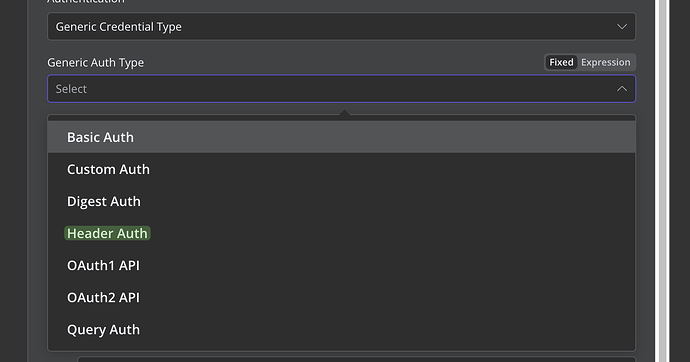This screenshot has height=362, width=690.
Task: Open the Generic Credential Type dropdown
Action: [341, 27]
